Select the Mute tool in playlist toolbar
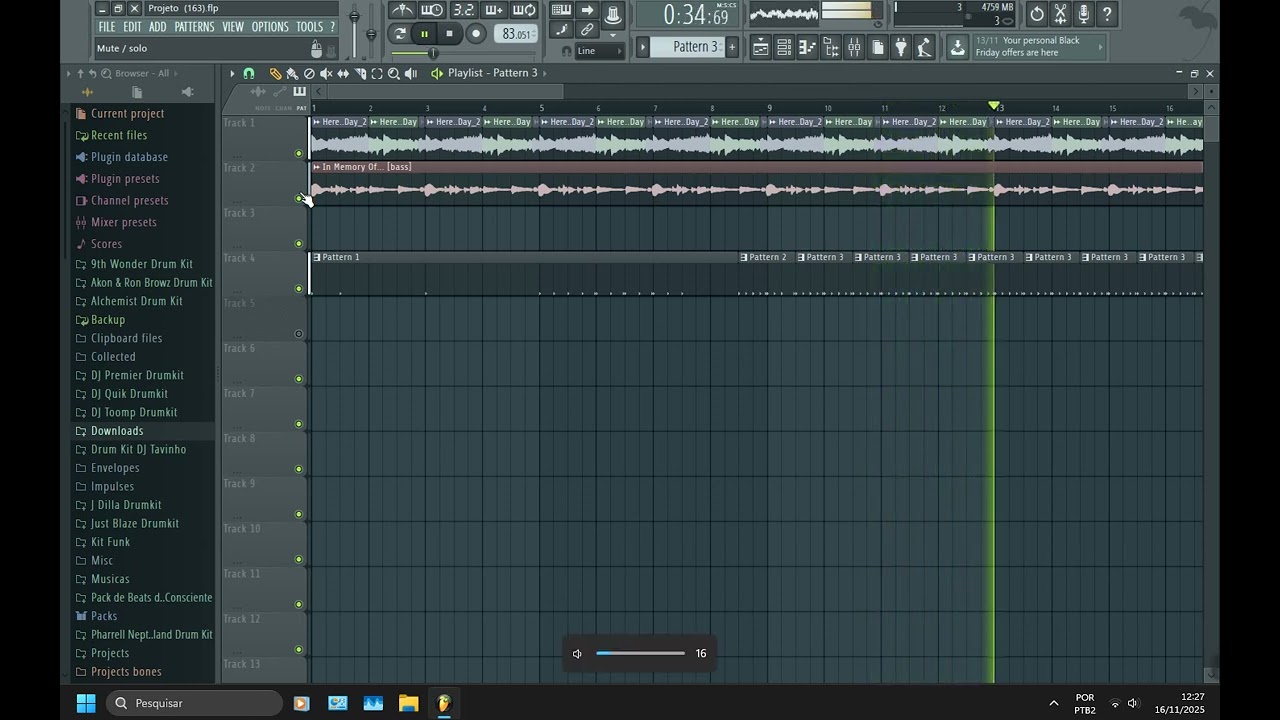 click(326, 73)
